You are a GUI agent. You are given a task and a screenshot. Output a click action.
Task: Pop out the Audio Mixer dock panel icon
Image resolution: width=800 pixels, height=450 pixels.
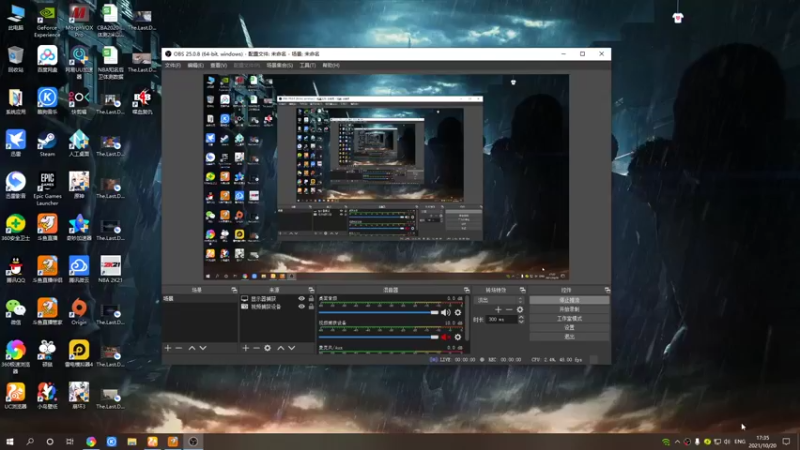[x=466, y=290]
